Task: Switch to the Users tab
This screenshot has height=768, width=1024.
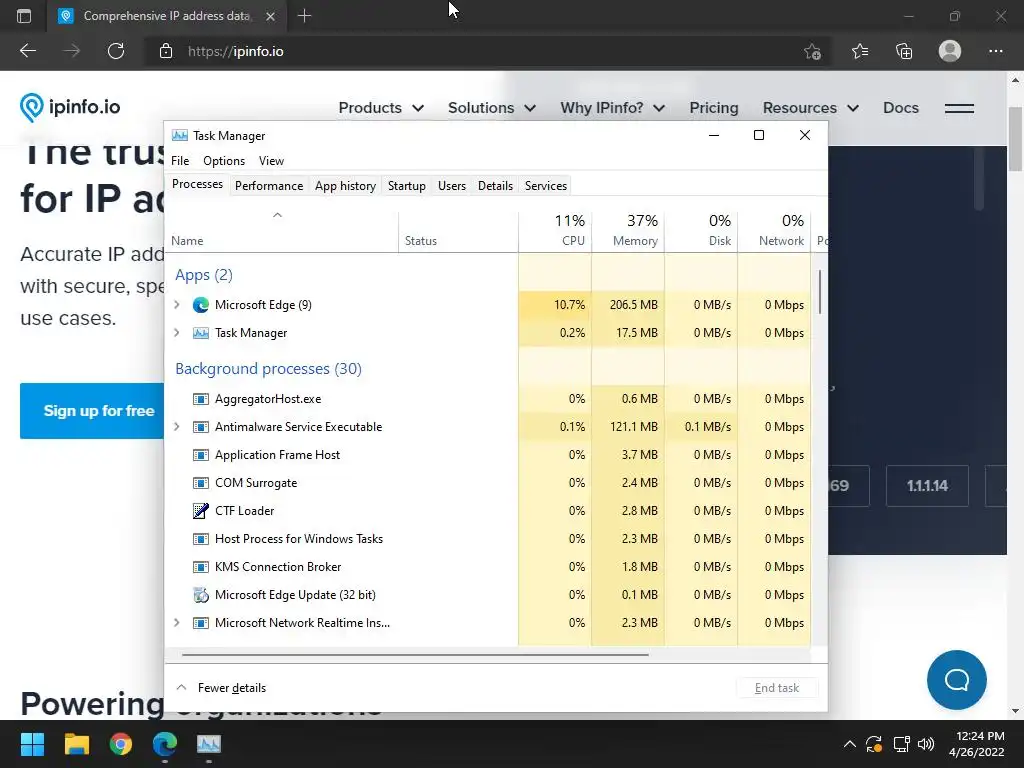Action: click(452, 186)
